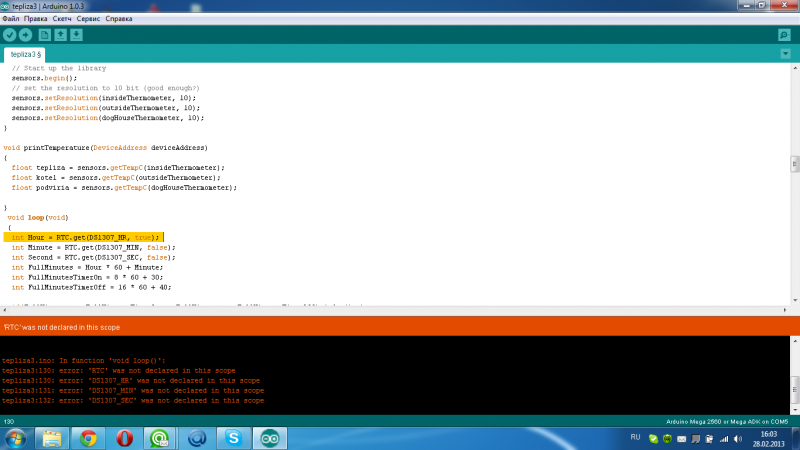Click highlighted line 'int Hour = RTC.get'
800x450 pixels.
click(84, 237)
